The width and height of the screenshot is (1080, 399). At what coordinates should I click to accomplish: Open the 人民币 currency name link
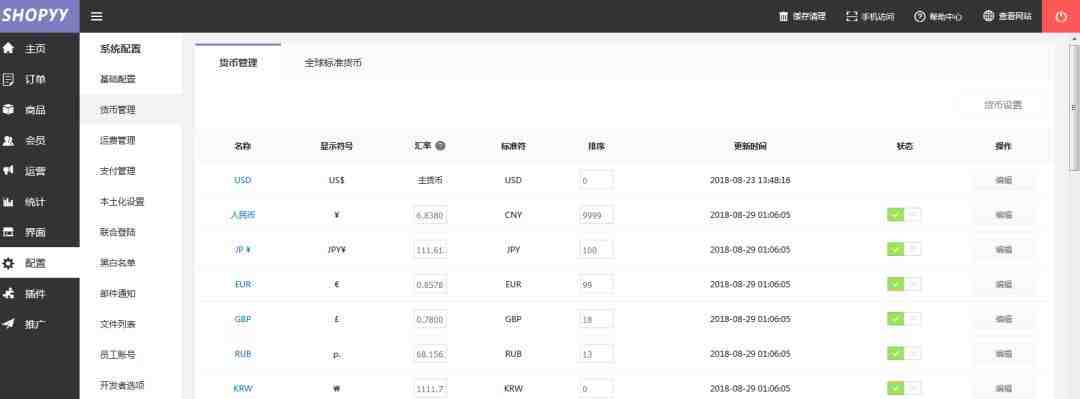pos(242,215)
